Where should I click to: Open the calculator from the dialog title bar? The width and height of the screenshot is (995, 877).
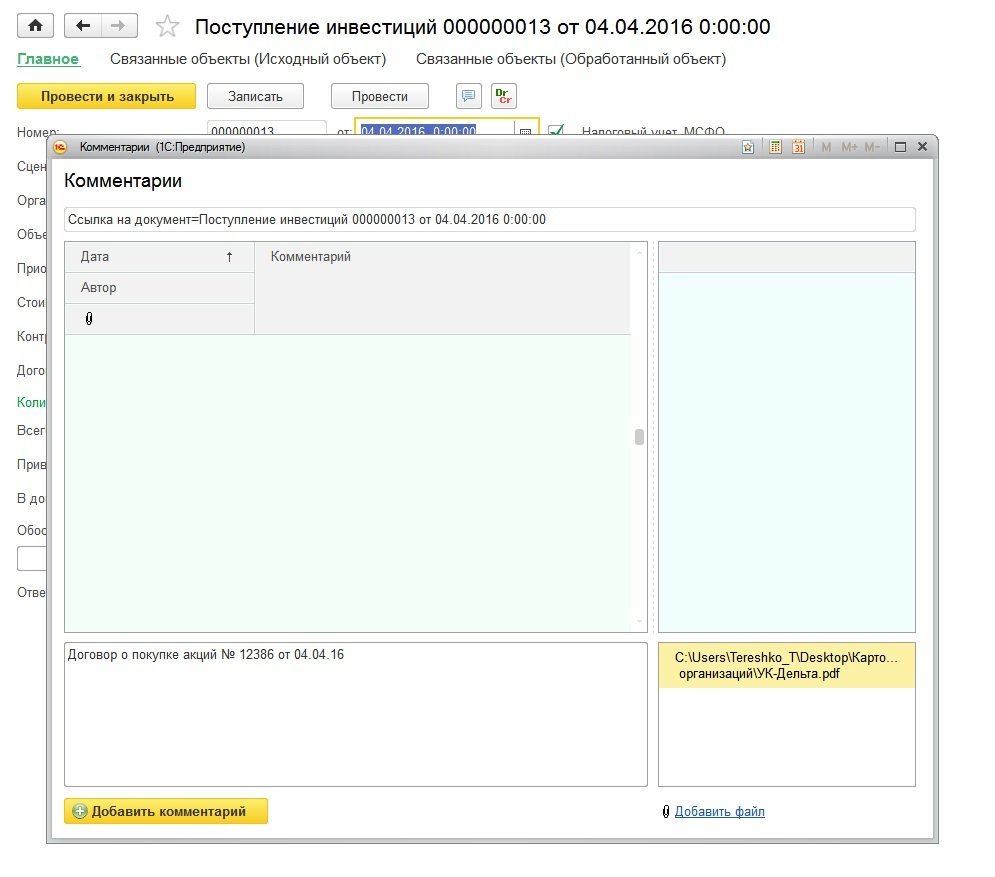coord(775,147)
